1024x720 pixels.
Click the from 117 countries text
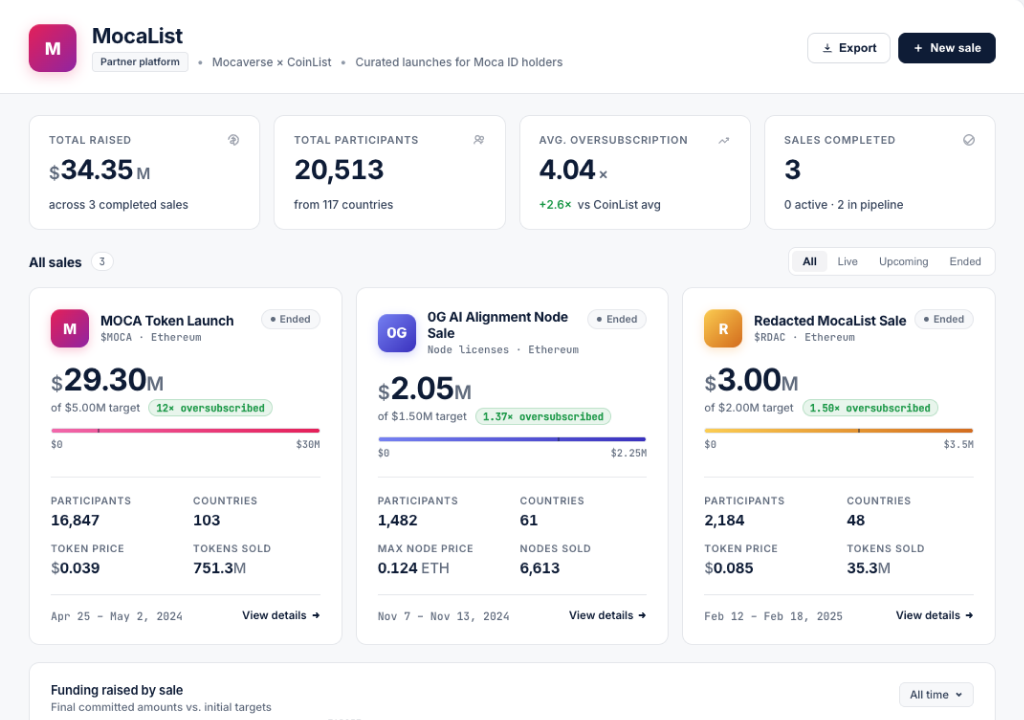coord(344,205)
